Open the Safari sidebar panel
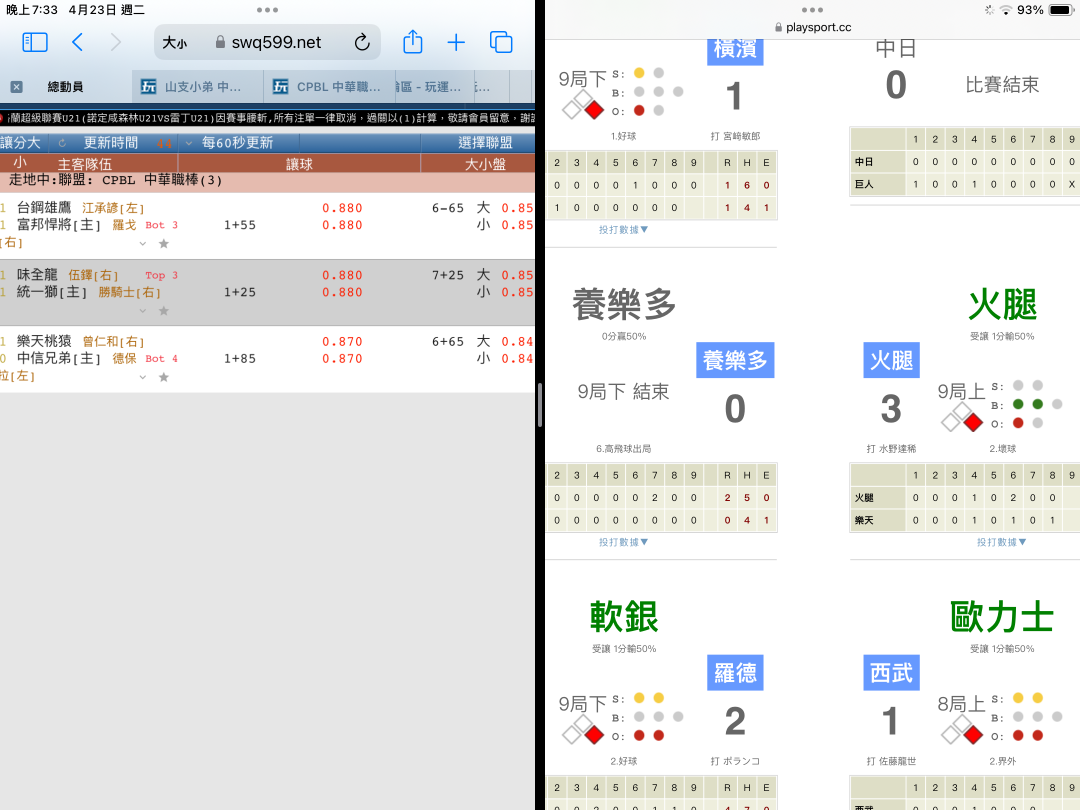 (35, 43)
